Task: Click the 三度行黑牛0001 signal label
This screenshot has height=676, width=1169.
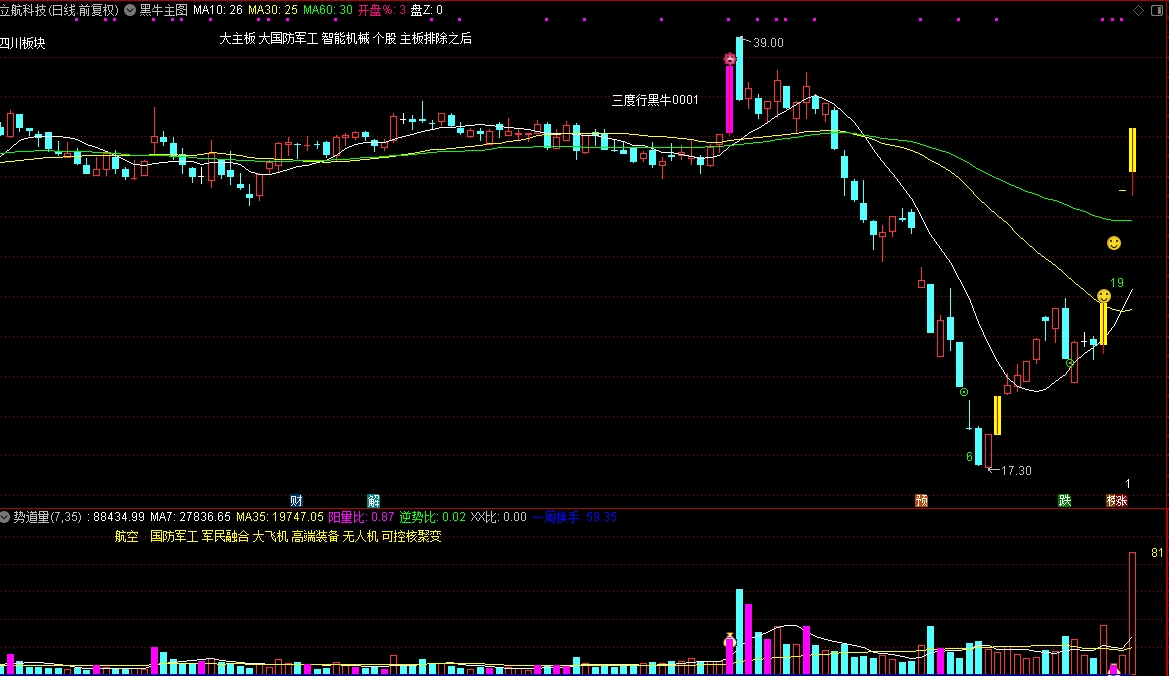Action: tap(654, 100)
